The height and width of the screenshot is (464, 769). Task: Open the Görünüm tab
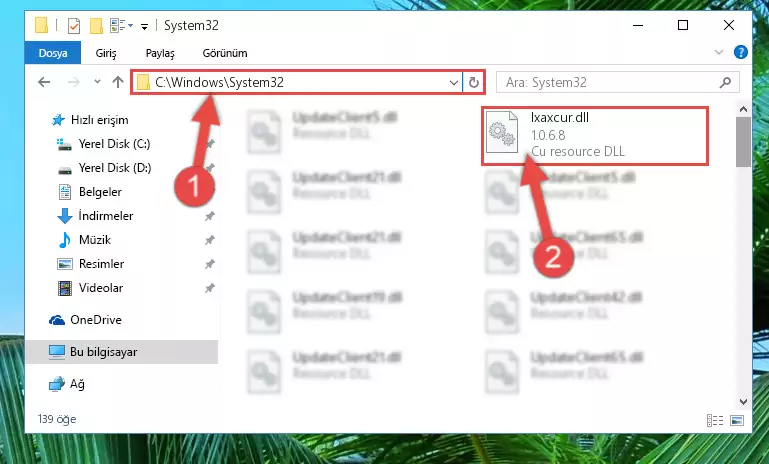pyautogui.click(x=225, y=53)
